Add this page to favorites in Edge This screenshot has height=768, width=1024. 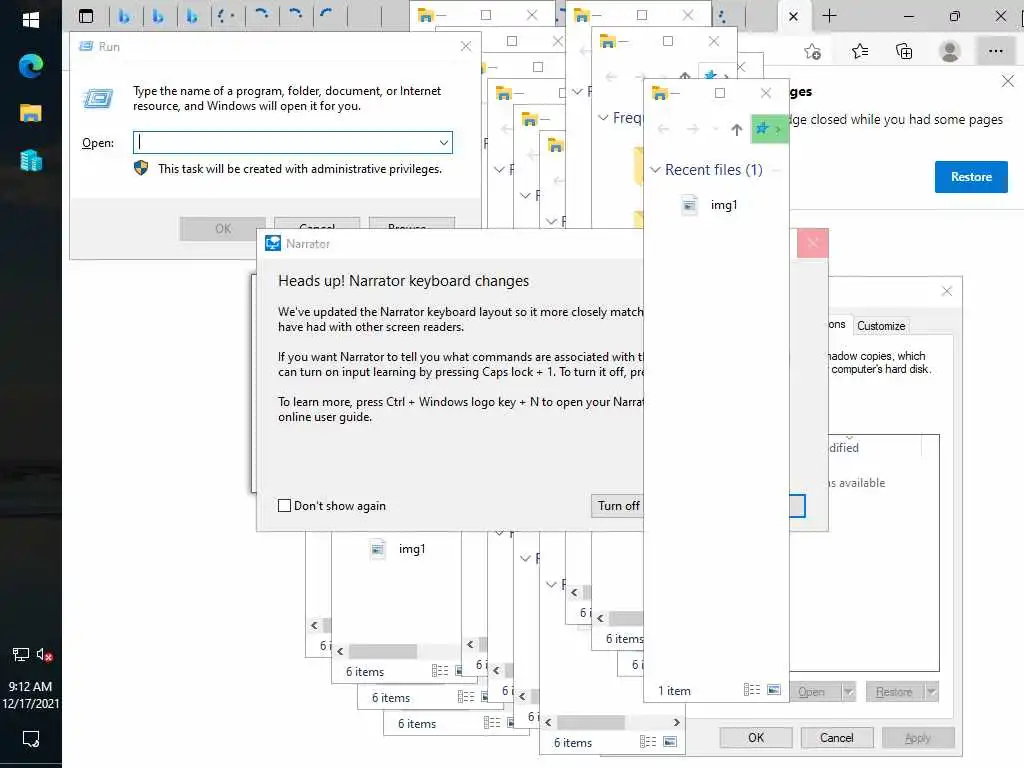tap(812, 51)
